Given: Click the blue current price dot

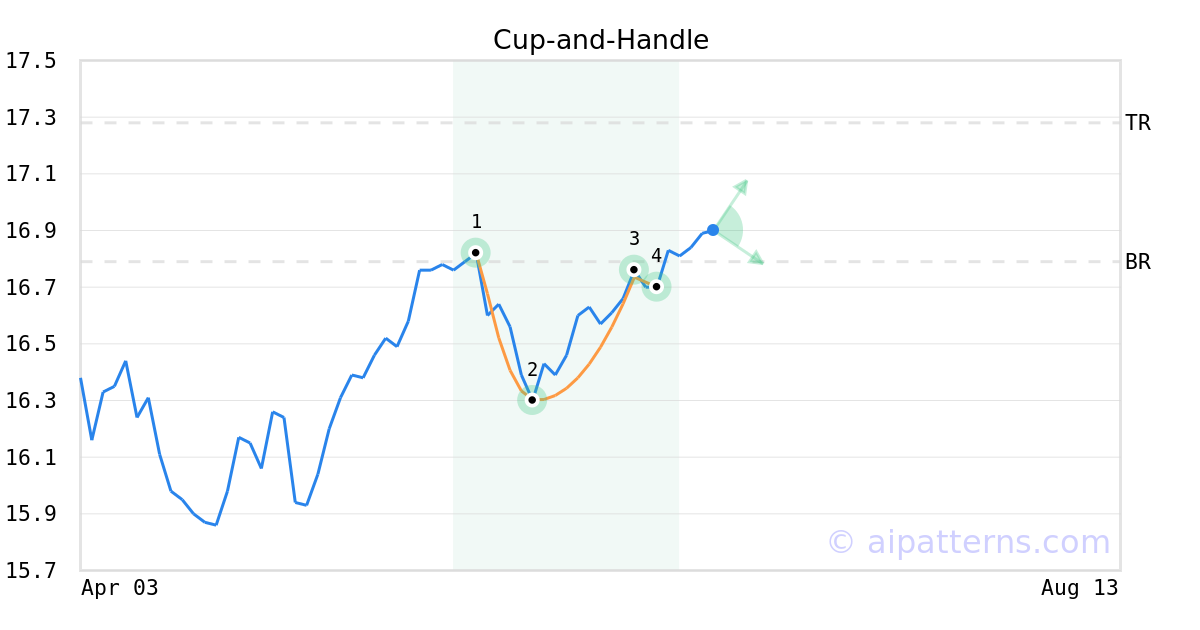Looking at the screenshot, I should tap(713, 230).
